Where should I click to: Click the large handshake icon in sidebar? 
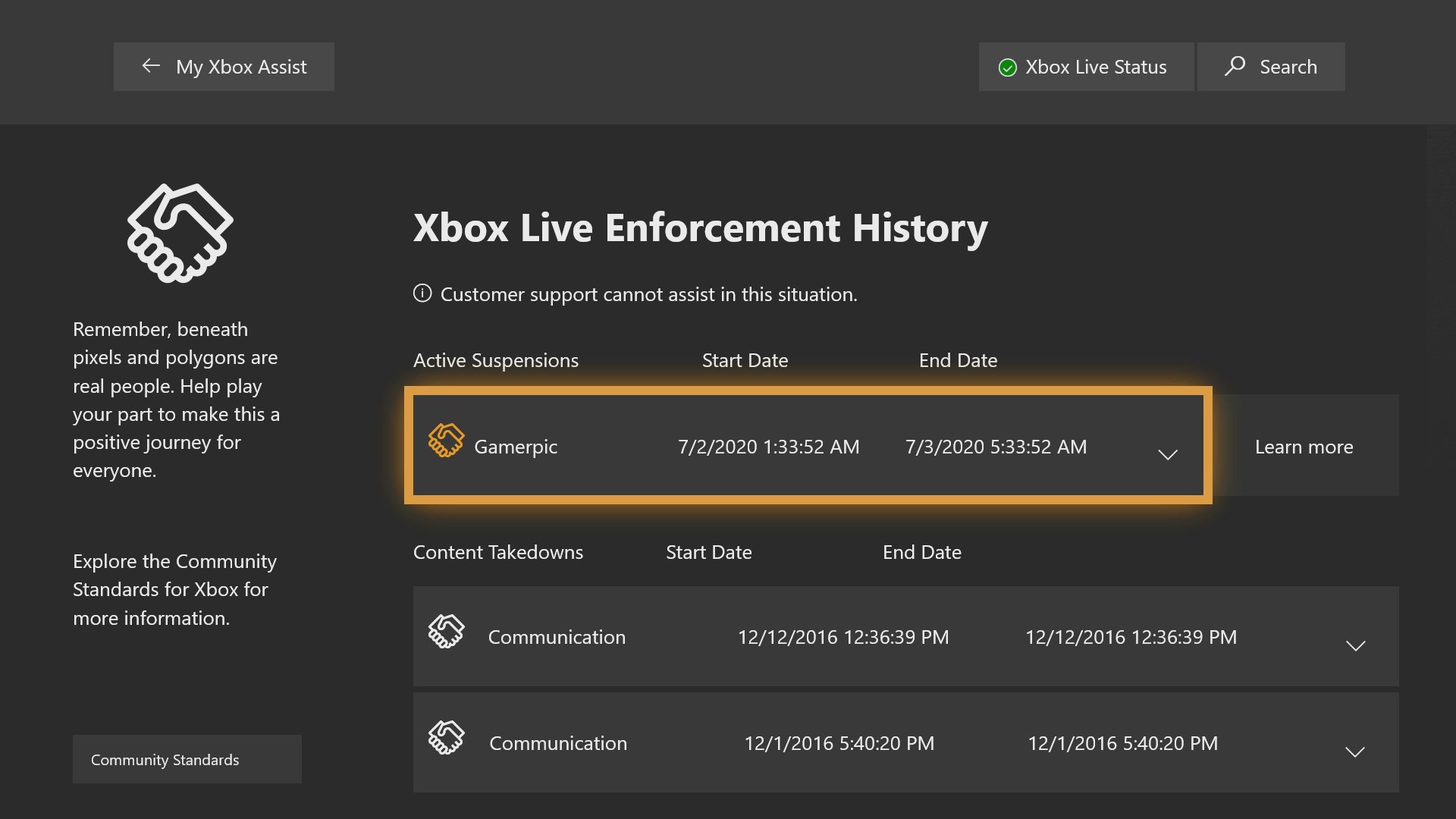(x=180, y=233)
